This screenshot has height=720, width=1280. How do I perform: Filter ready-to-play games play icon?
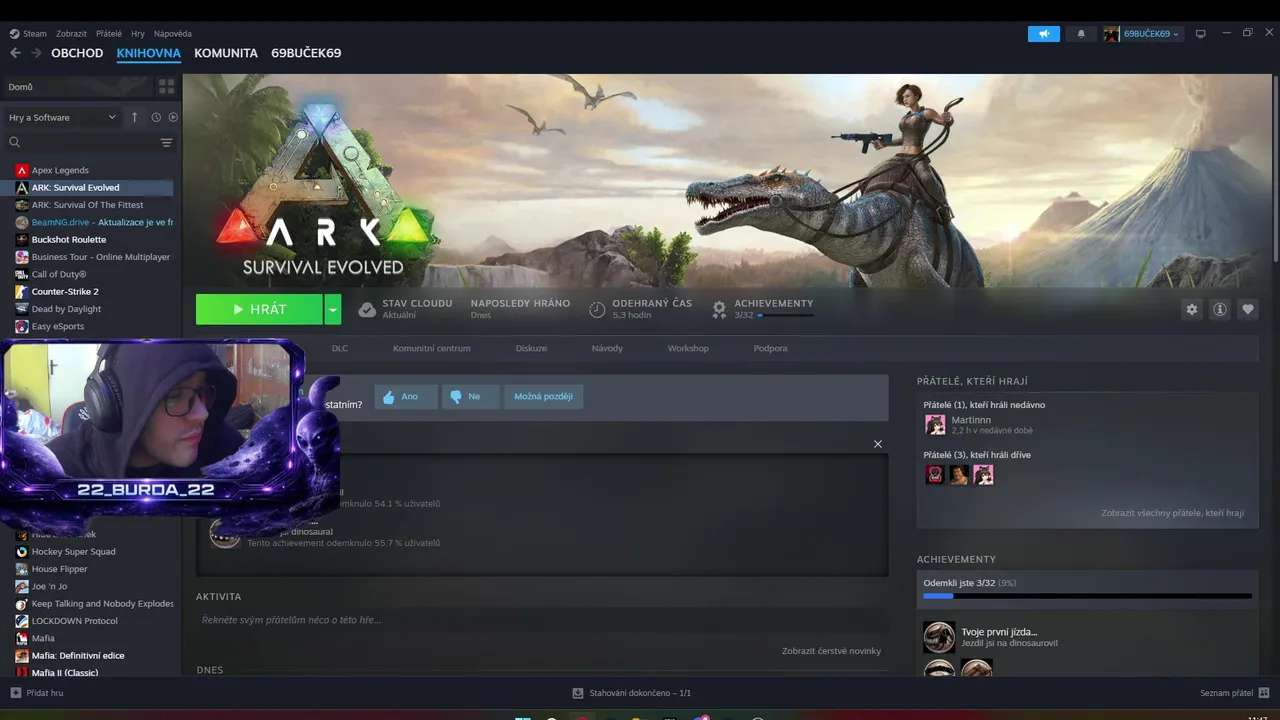(x=173, y=117)
